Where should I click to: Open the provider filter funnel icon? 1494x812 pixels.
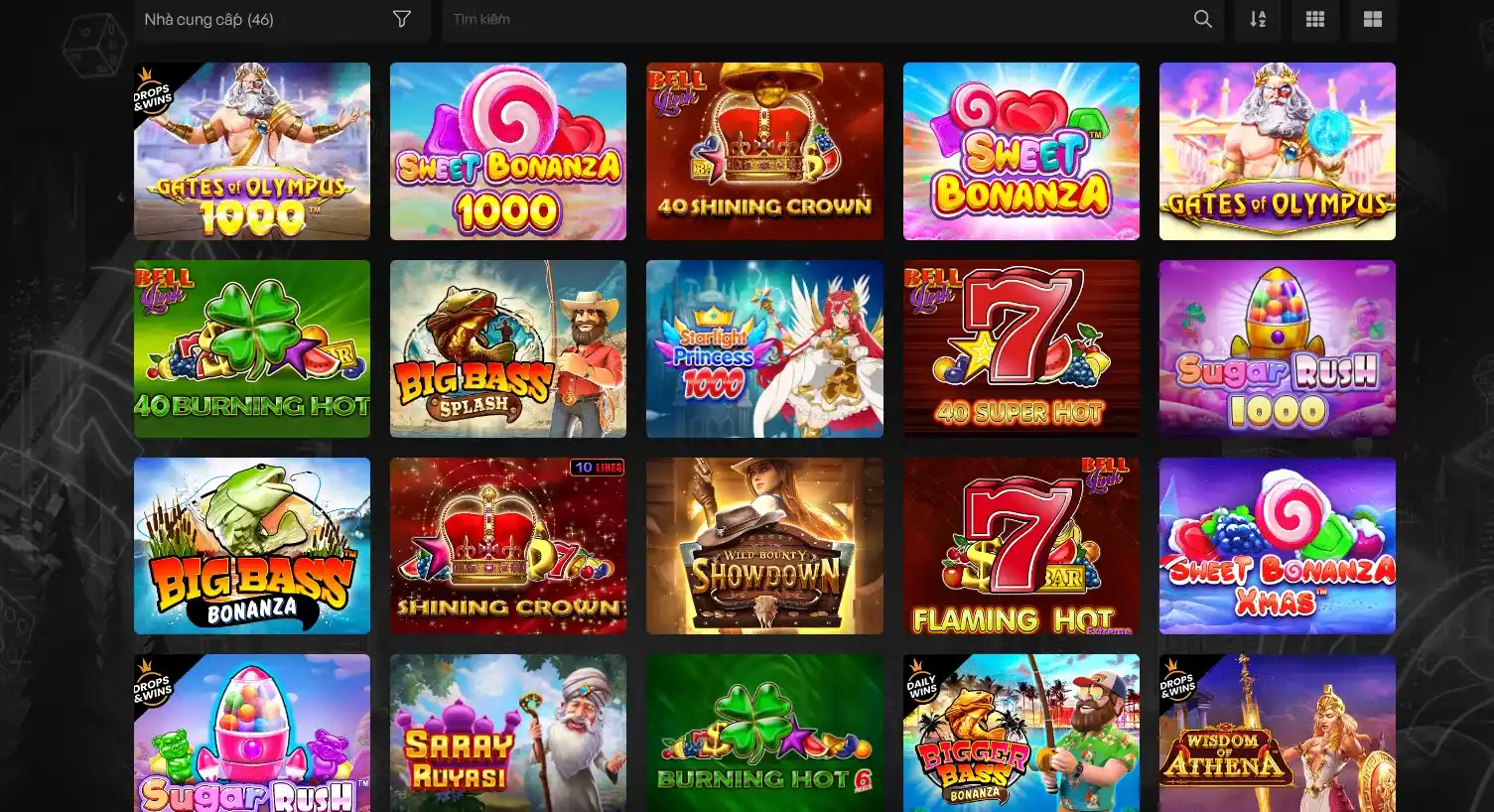tap(402, 19)
